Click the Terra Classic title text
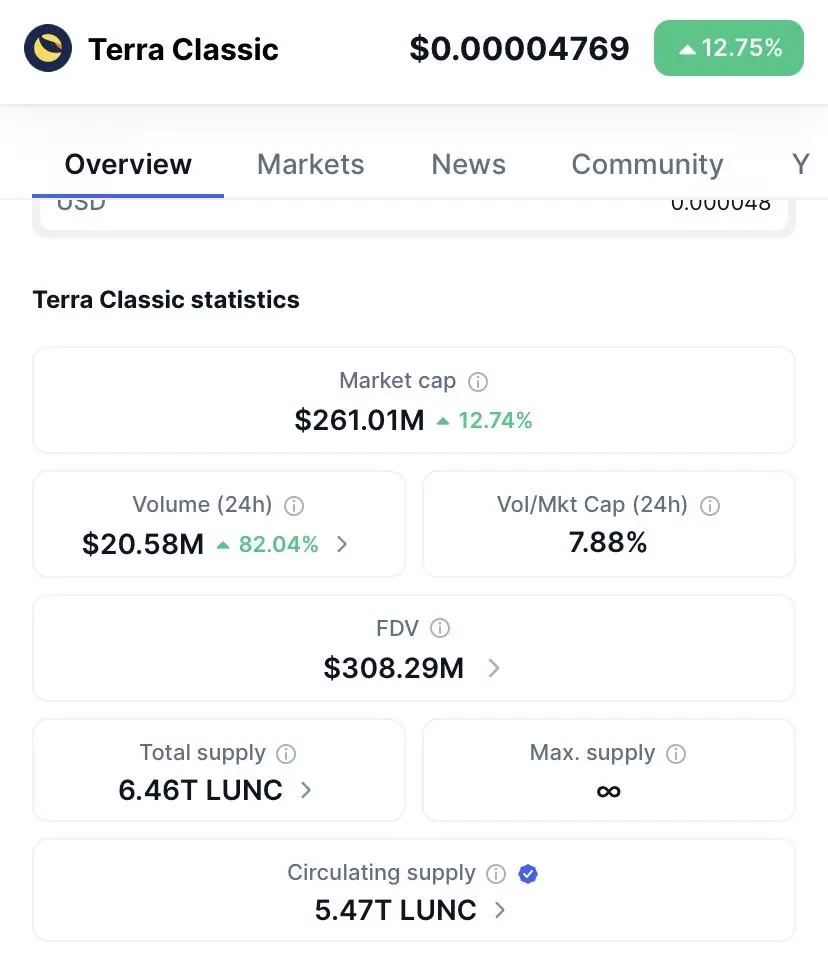The width and height of the screenshot is (828, 956). 183,49
